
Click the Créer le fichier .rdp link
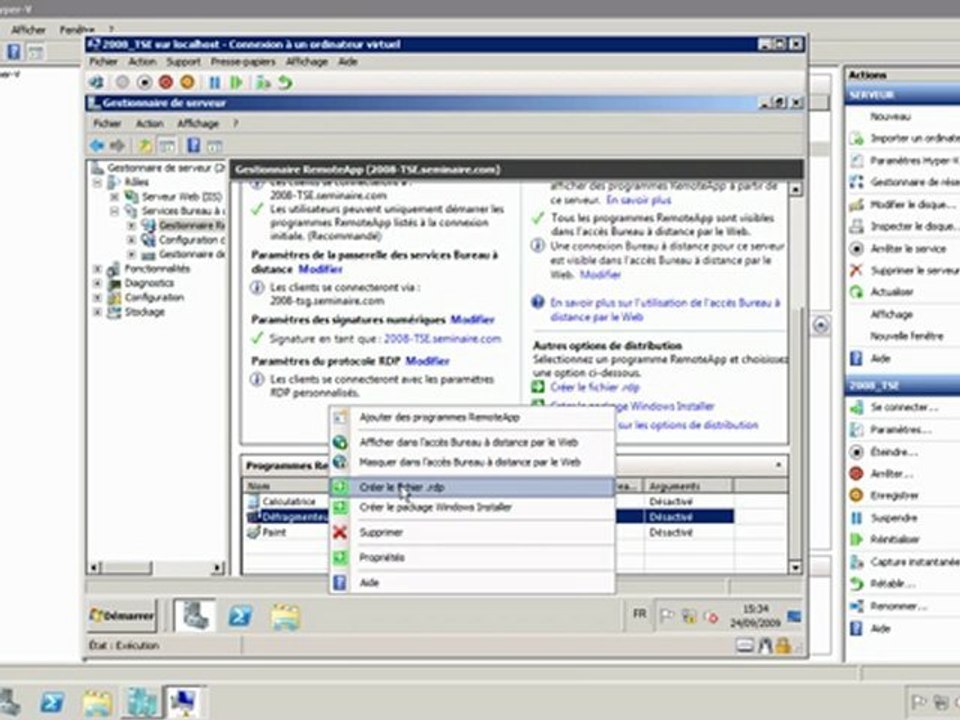coord(594,387)
